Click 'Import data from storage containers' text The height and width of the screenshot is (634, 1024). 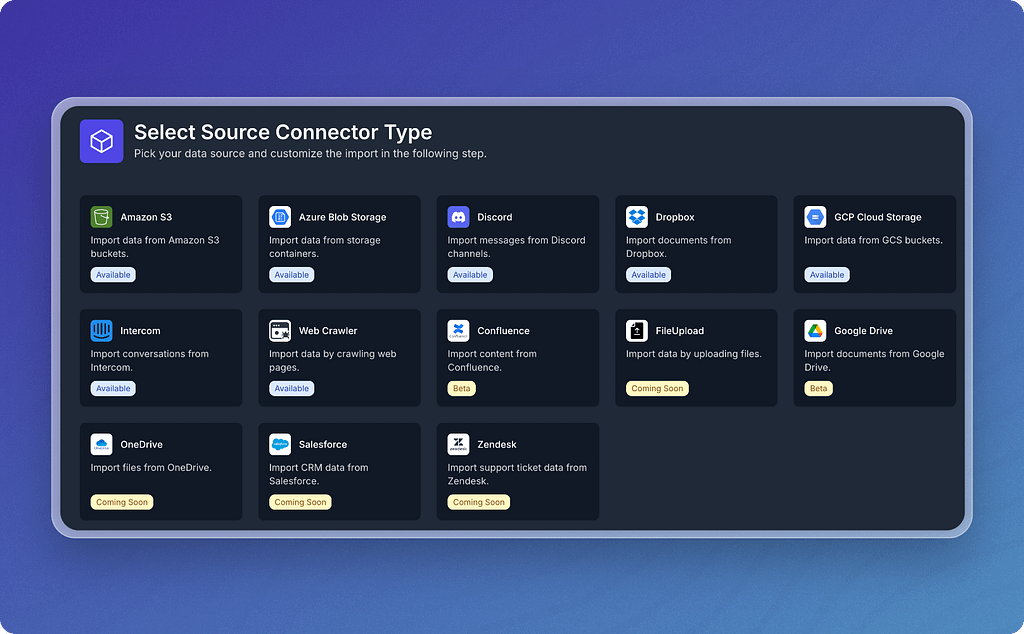pos(325,247)
